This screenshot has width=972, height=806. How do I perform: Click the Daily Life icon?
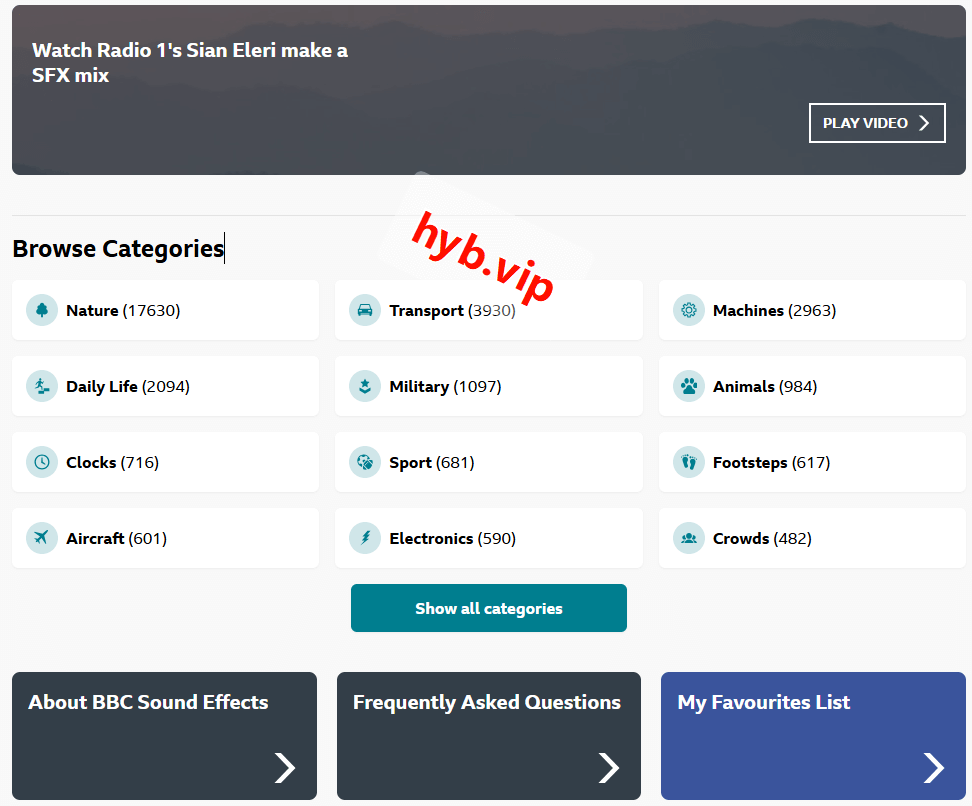point(42,386)
